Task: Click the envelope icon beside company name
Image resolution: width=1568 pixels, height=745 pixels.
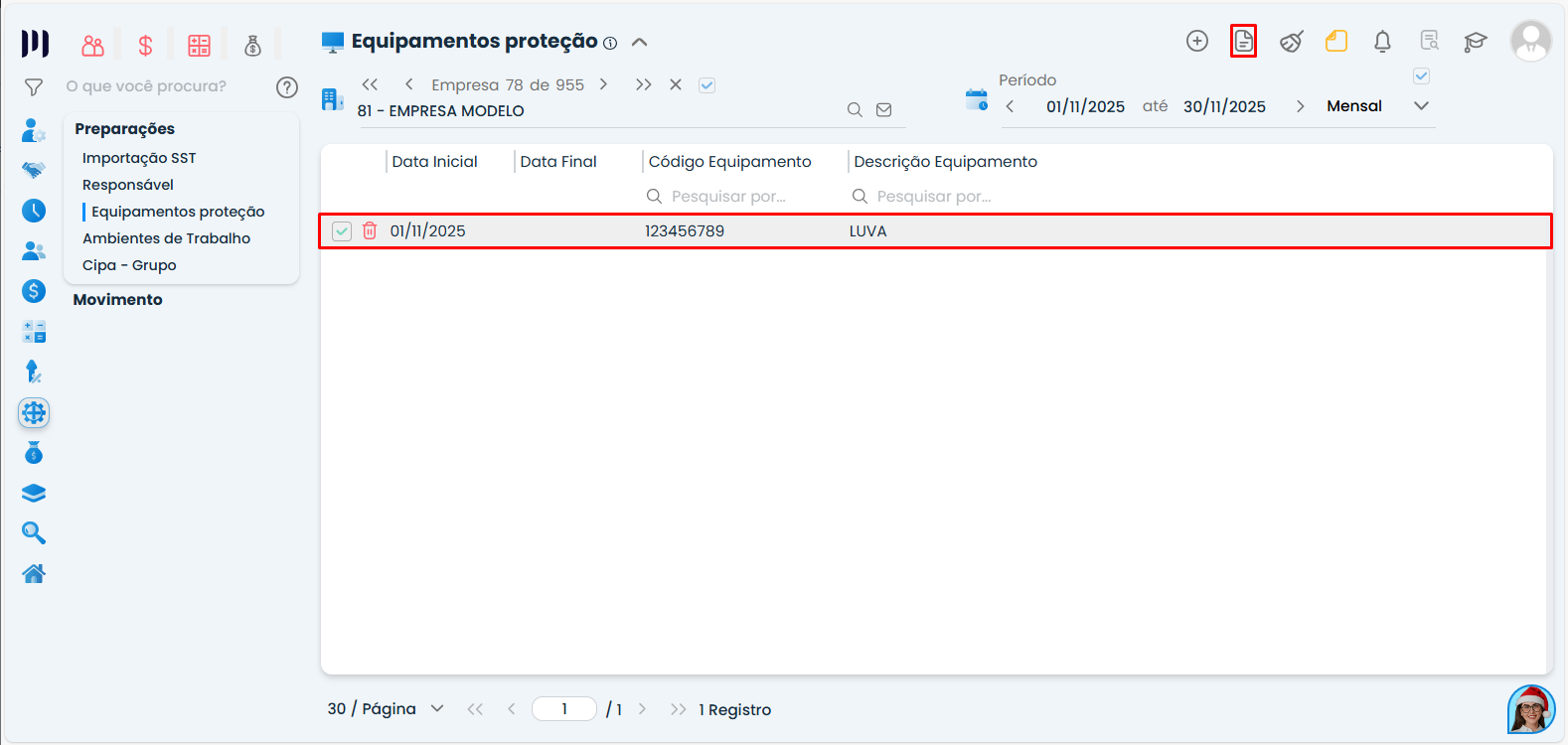Action: click(883, 110)
